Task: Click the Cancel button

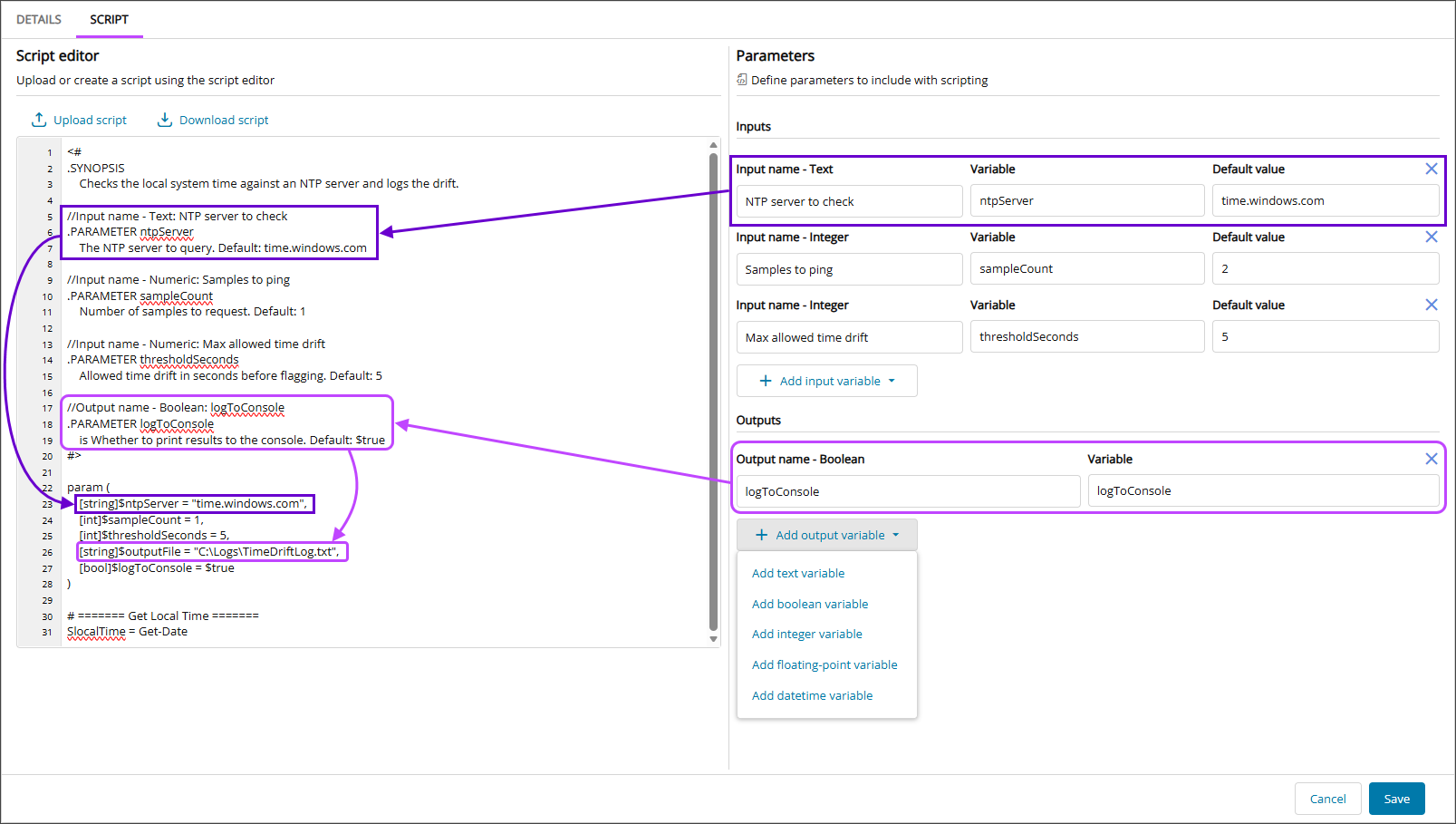Action: pos(1327,799)
